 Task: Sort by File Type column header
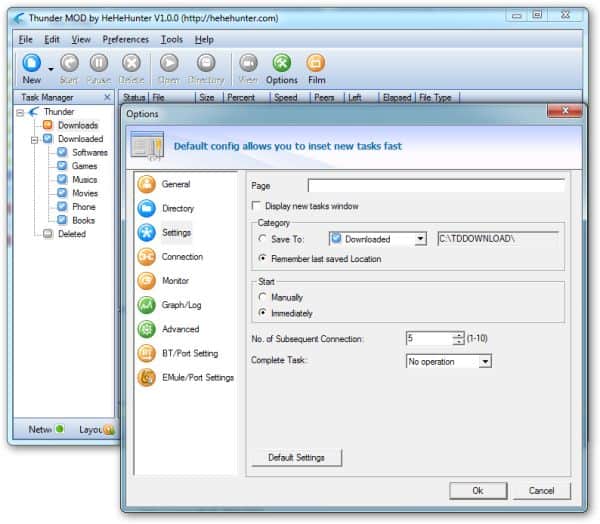tap(435, 98)
